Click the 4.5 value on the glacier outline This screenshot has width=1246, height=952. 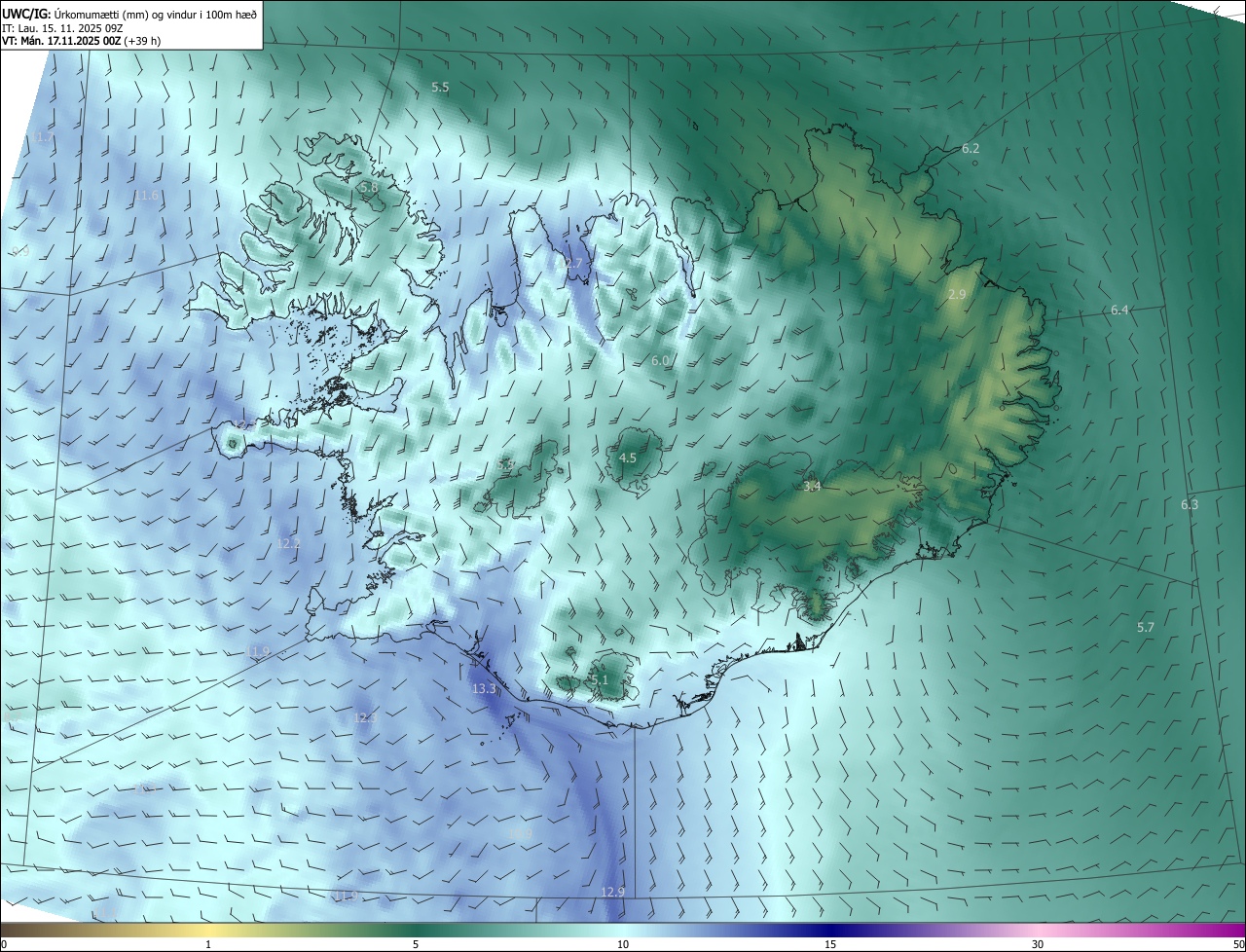point(628,458)
